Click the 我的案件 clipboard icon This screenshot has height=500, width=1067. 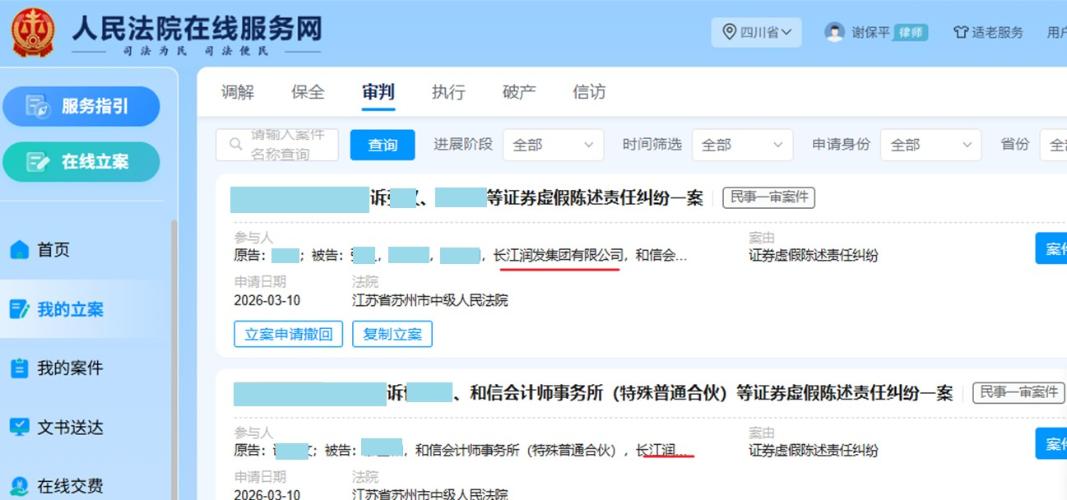click(x=19, y=368)
